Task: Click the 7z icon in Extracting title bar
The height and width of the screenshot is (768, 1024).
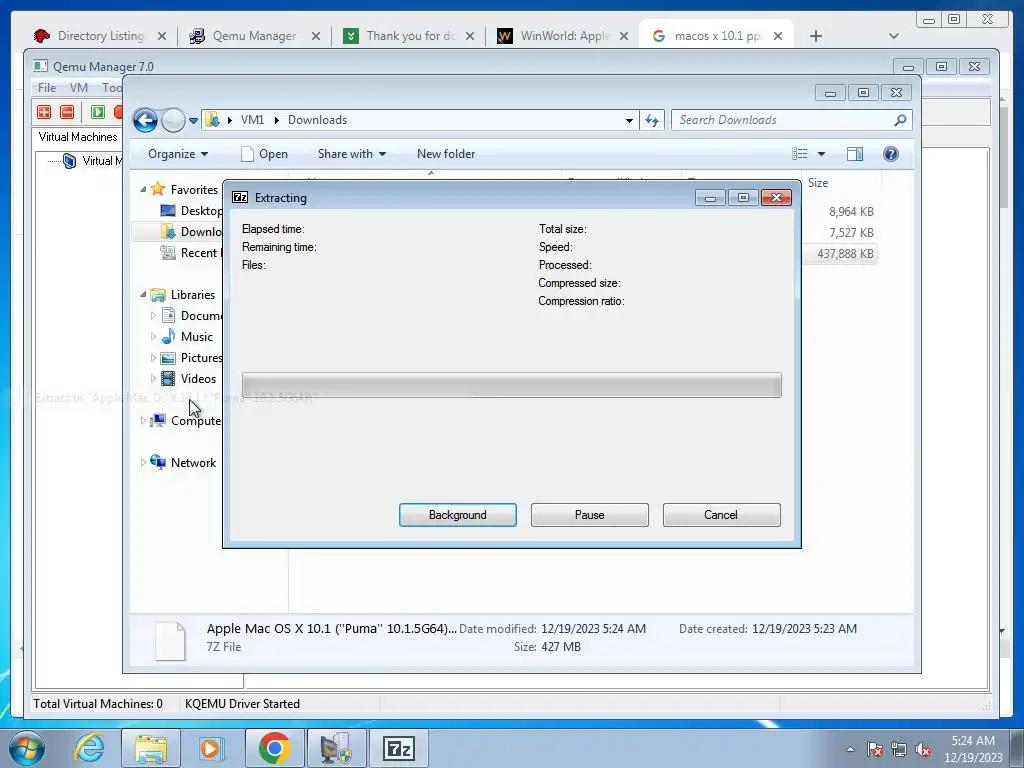Action: [240, 197]
